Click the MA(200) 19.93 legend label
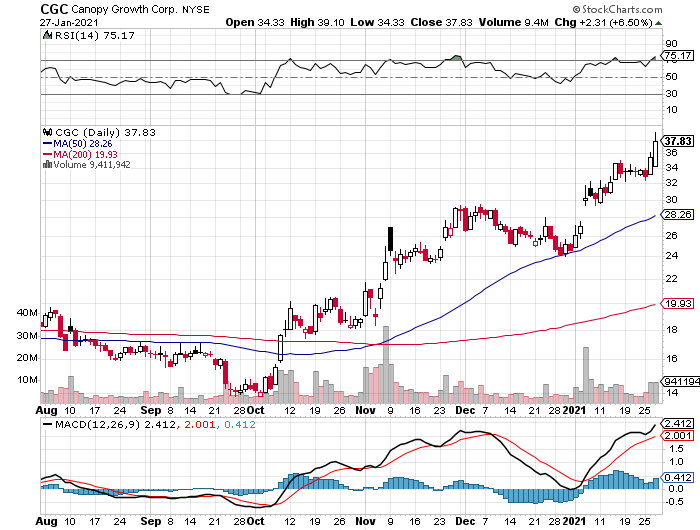Viewport: 700px width, 530px height. [x=85, y=154]
